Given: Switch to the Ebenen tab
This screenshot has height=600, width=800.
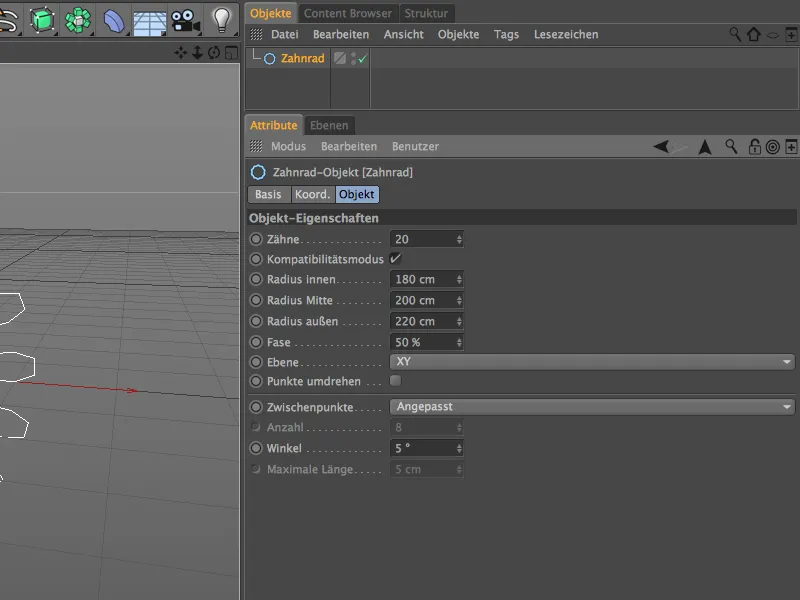Looking at the screenshot, I should pos(329,126).
